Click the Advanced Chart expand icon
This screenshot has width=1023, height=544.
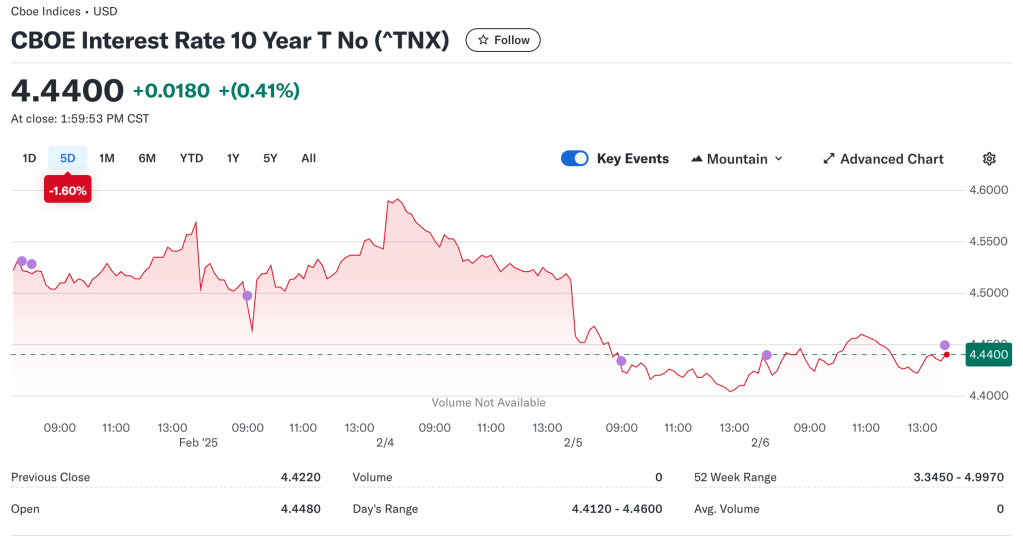829,159
